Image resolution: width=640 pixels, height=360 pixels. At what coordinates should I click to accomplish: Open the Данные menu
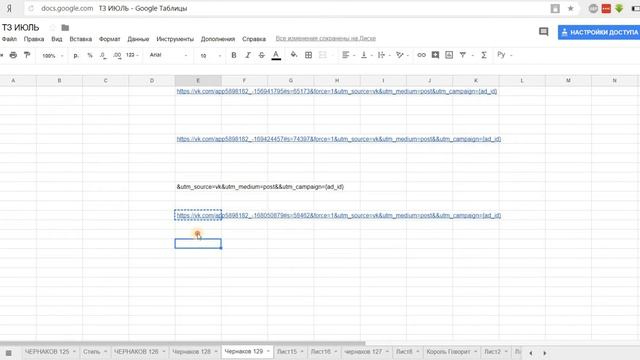[138, 39]
